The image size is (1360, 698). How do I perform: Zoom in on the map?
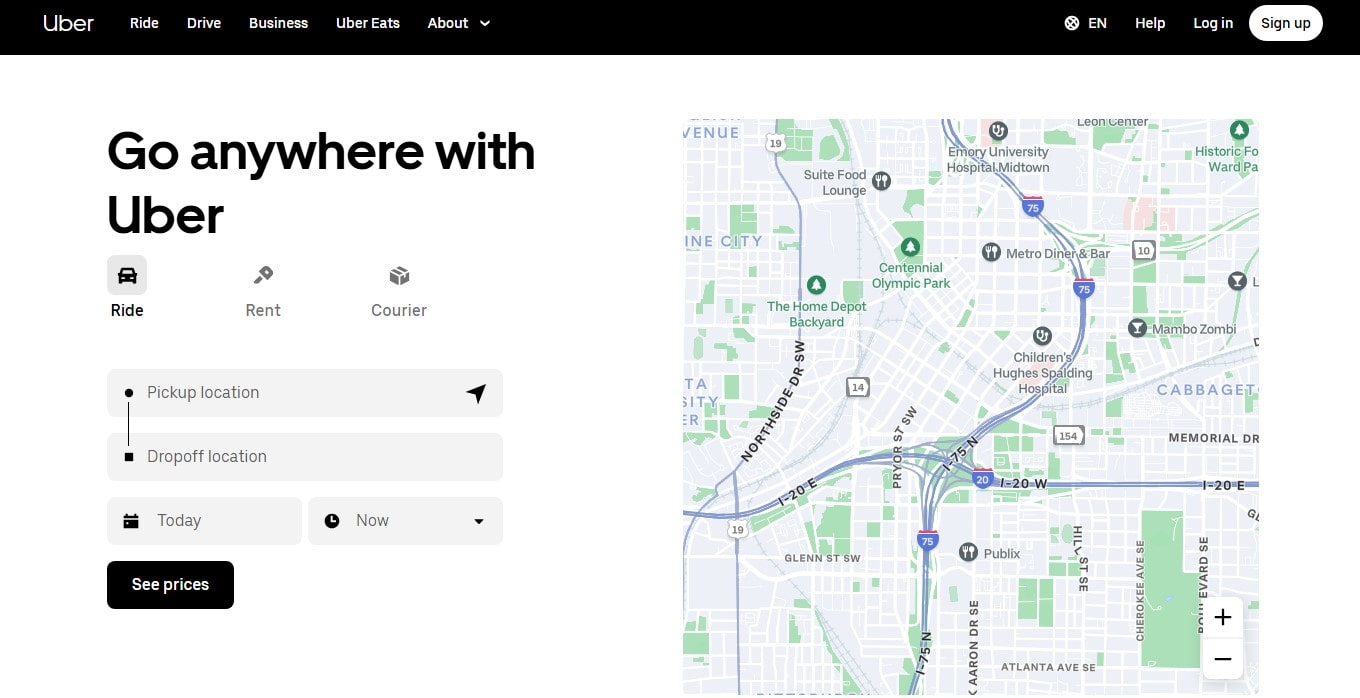[x=1222, y=618]
